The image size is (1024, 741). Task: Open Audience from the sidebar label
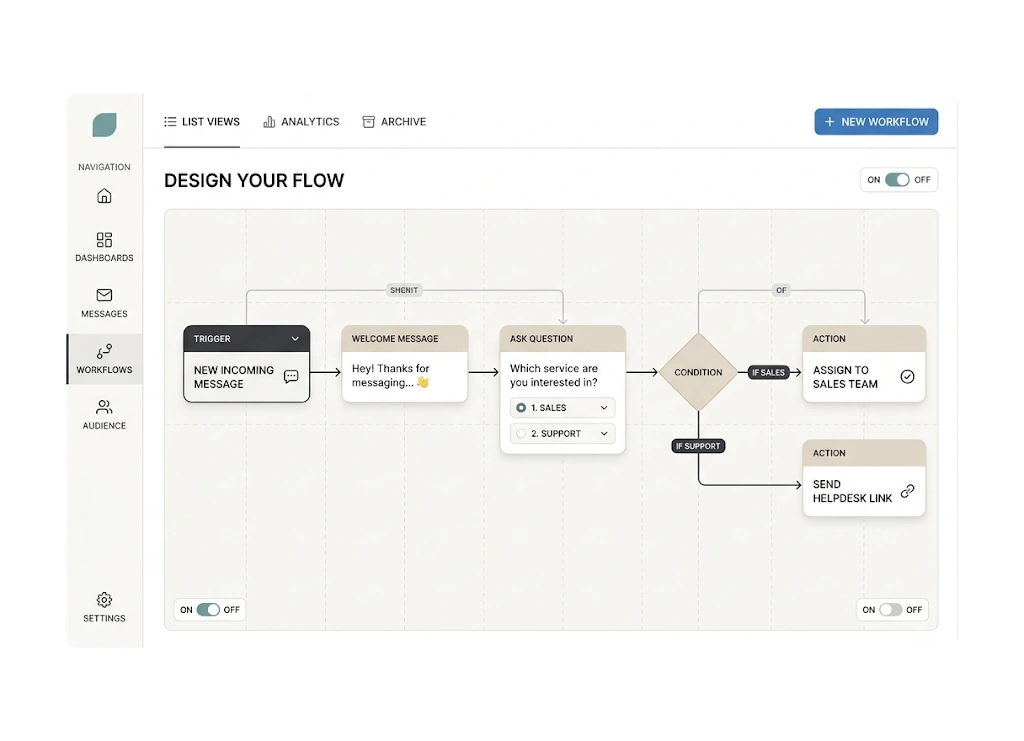point(104,426)
